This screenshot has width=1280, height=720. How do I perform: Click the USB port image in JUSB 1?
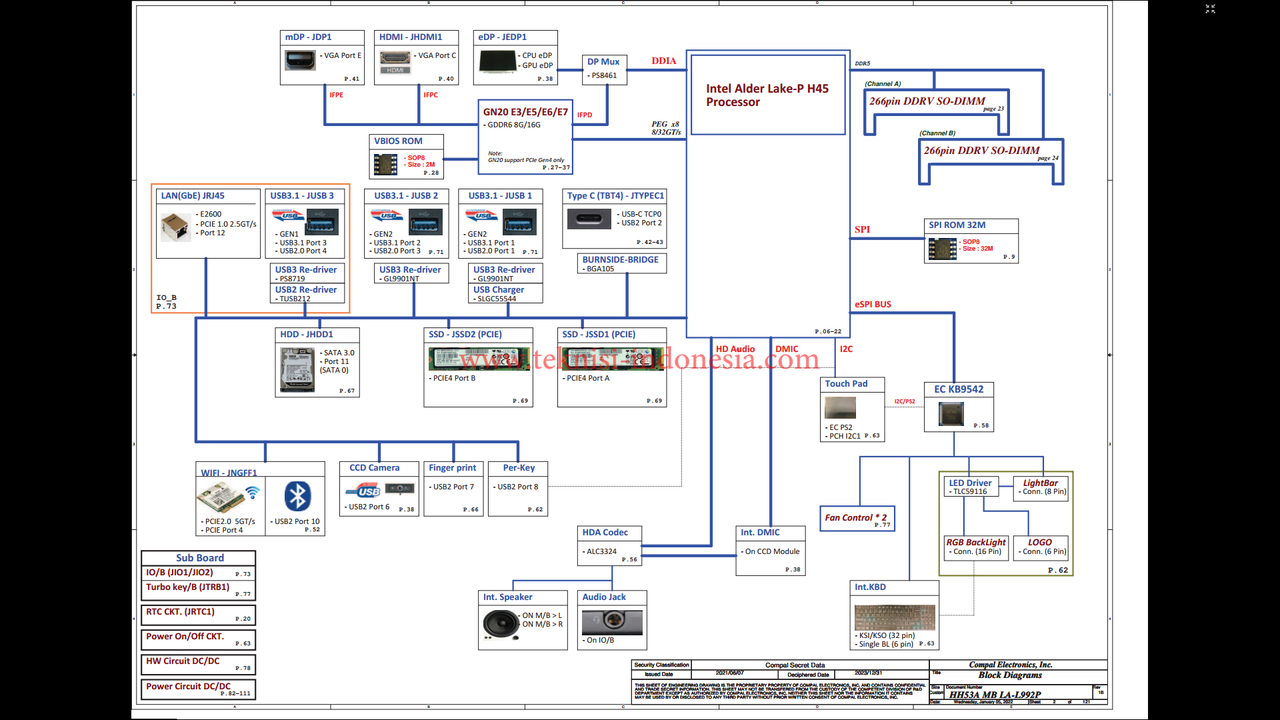pos(519,221)
